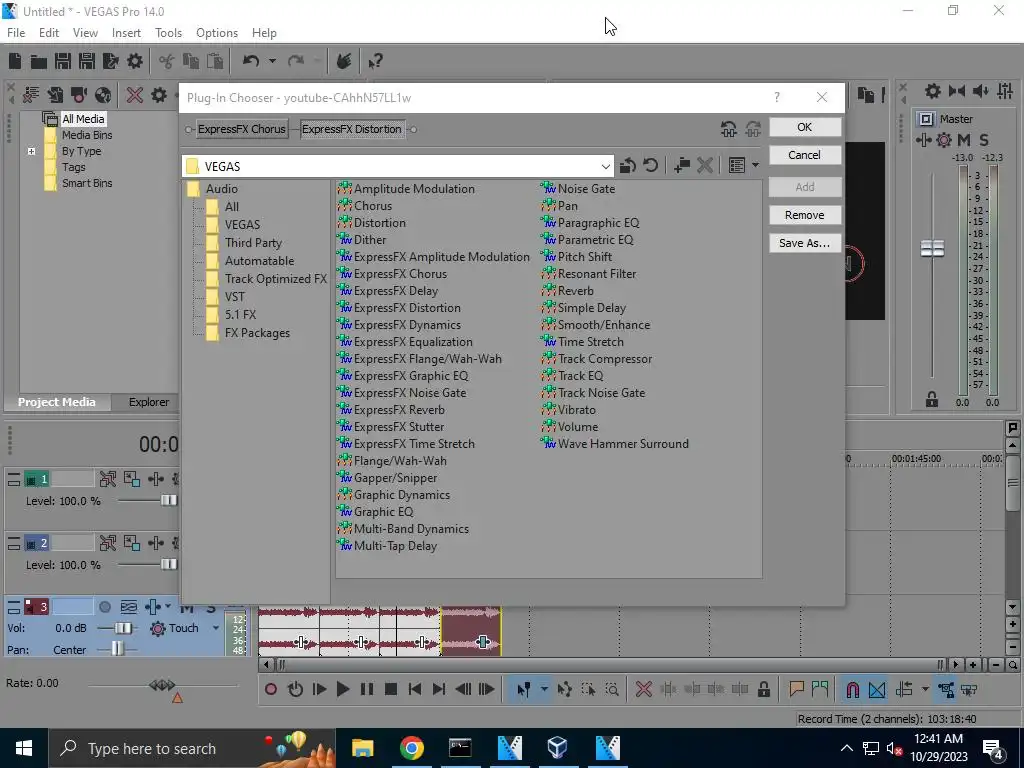
Task: Click Master bus volume fader
Action: click(932, 248)
